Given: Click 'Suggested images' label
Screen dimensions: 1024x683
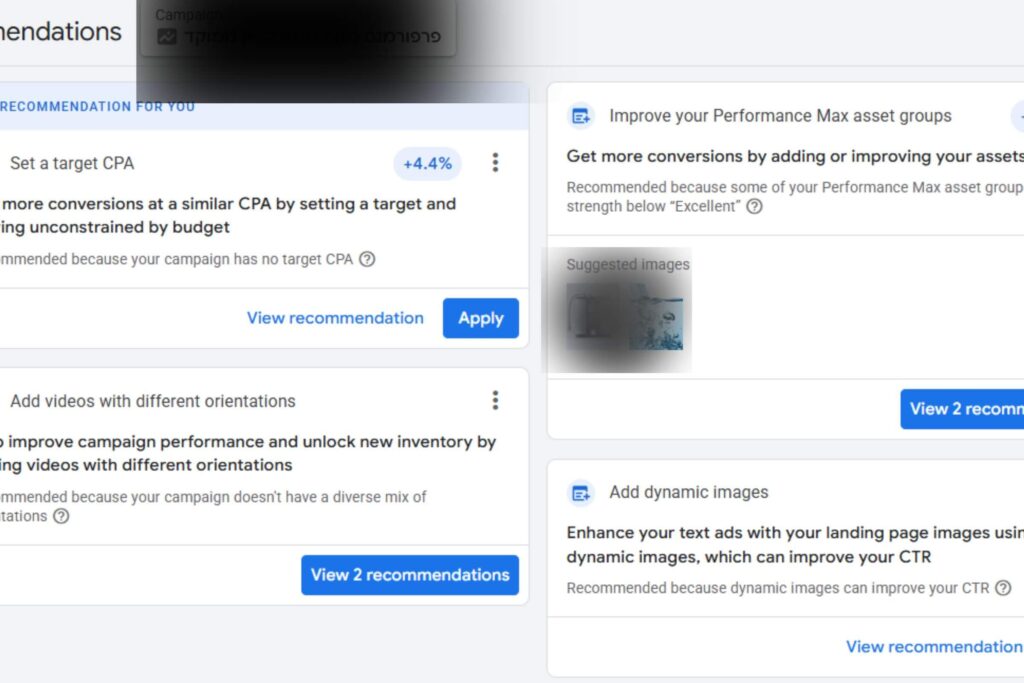Looking at the screenshot, I should [628, 264].
